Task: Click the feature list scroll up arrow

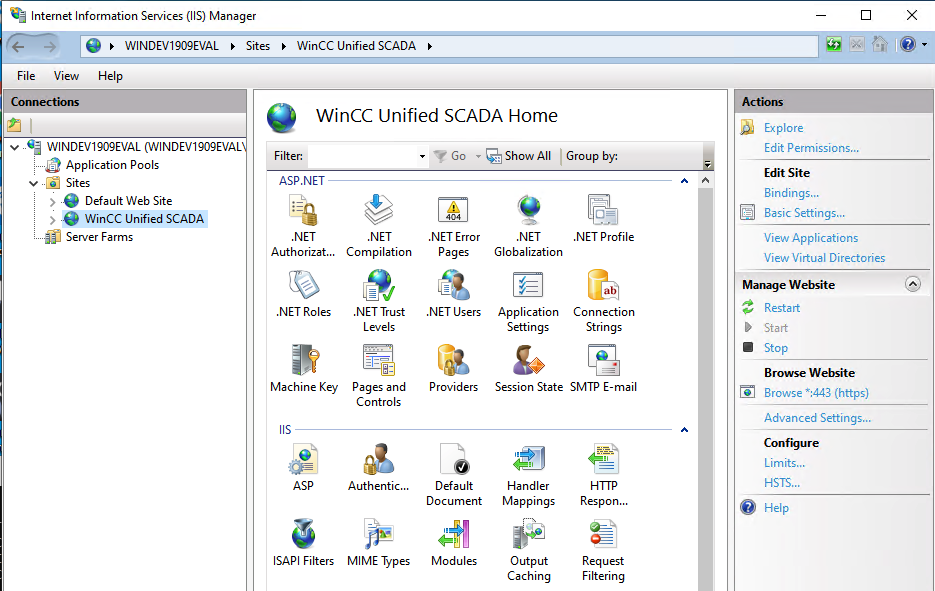Action: [x=705, y=180]
